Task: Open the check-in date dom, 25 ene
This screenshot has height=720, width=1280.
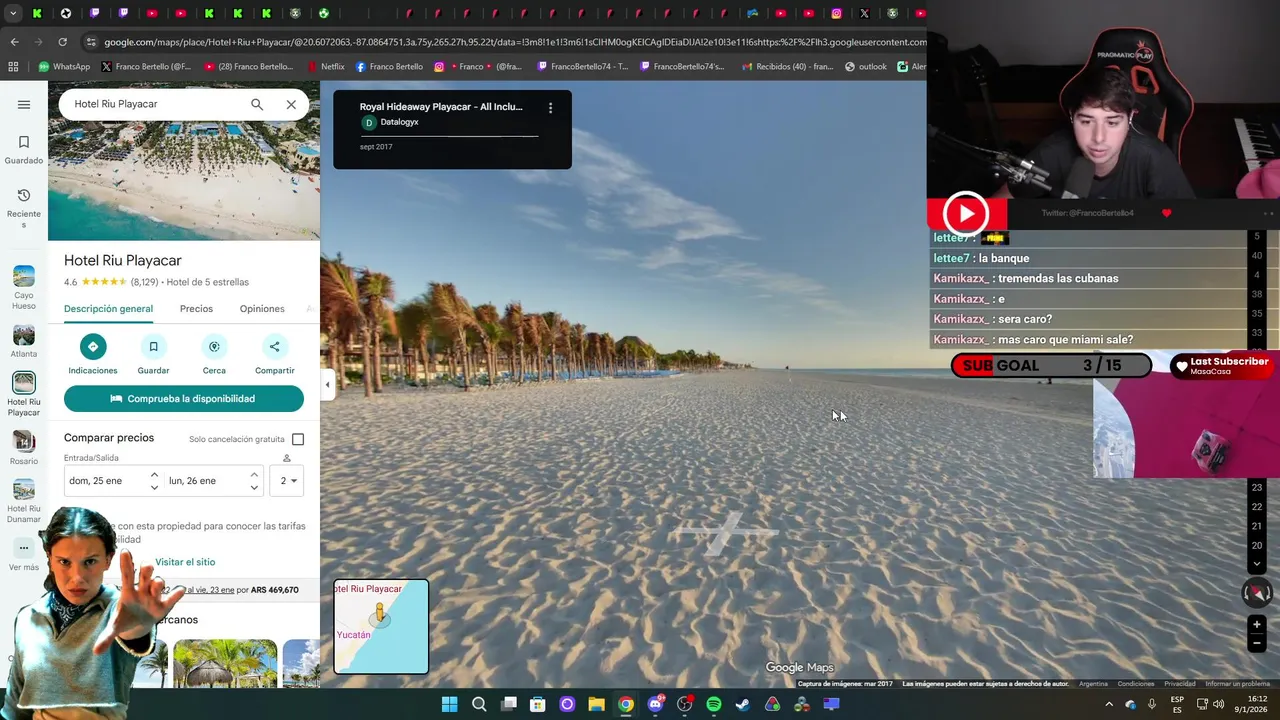Action: (x=96, y=481)
